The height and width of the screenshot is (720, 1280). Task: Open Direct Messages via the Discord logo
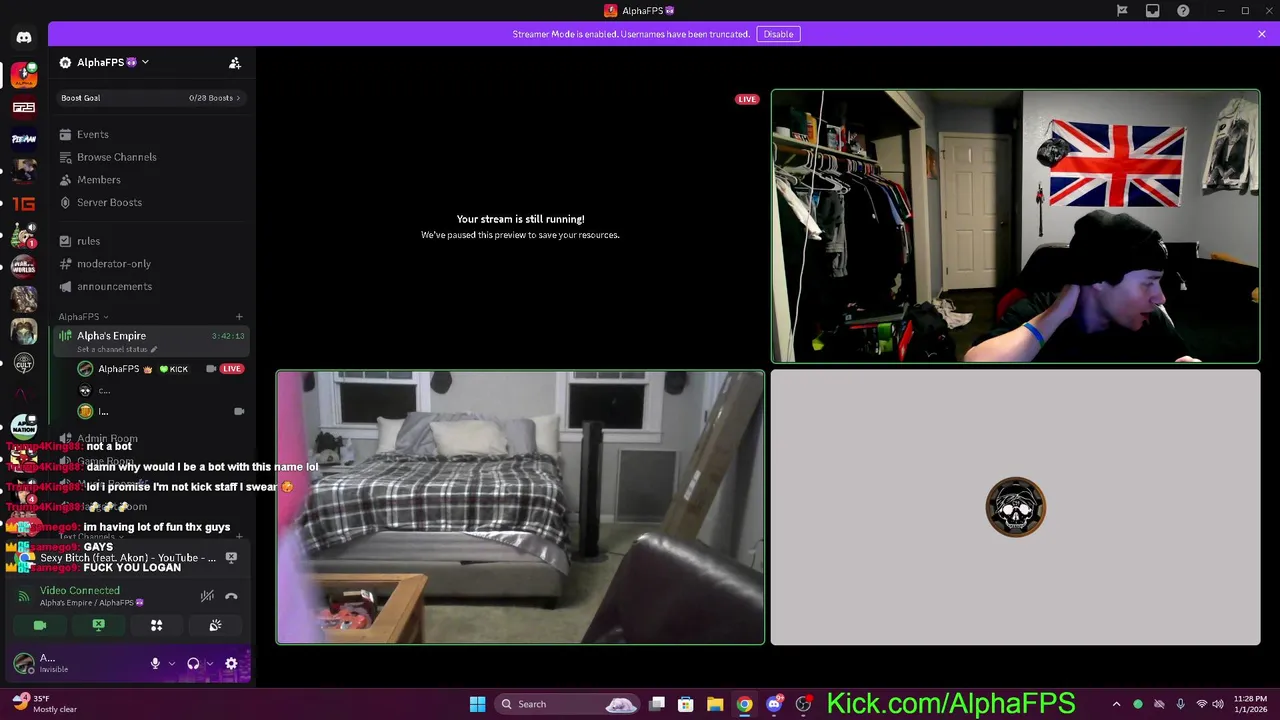click(x=24, y=38)
